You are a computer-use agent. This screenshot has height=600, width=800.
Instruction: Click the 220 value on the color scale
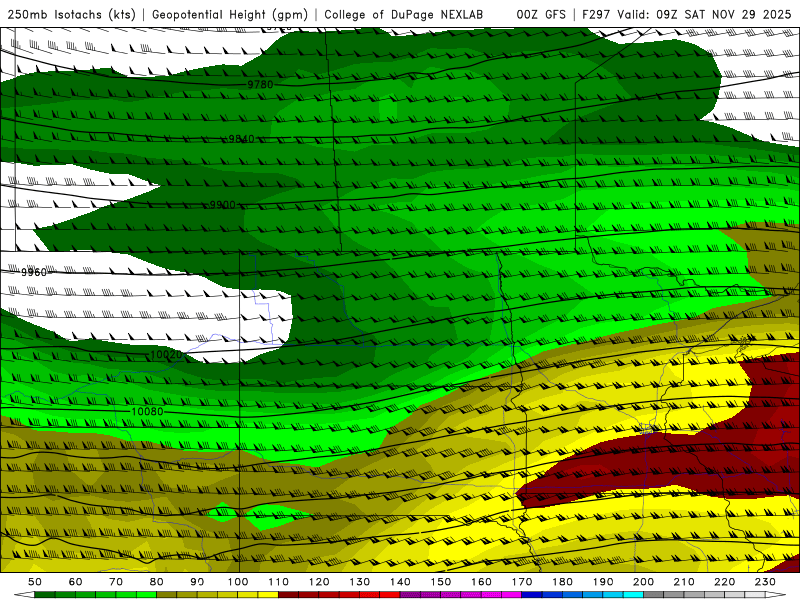[724, 582]
